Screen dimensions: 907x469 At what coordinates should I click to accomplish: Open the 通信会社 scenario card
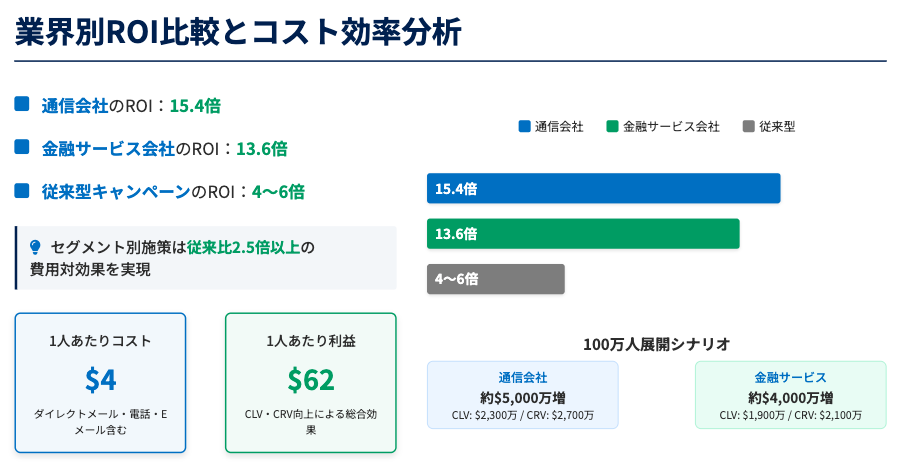coord(522,395)
